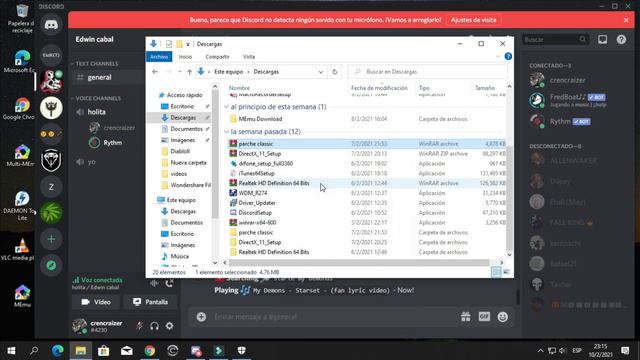Click Explorer back arrow
640x360 pixels.
[155, 72]
